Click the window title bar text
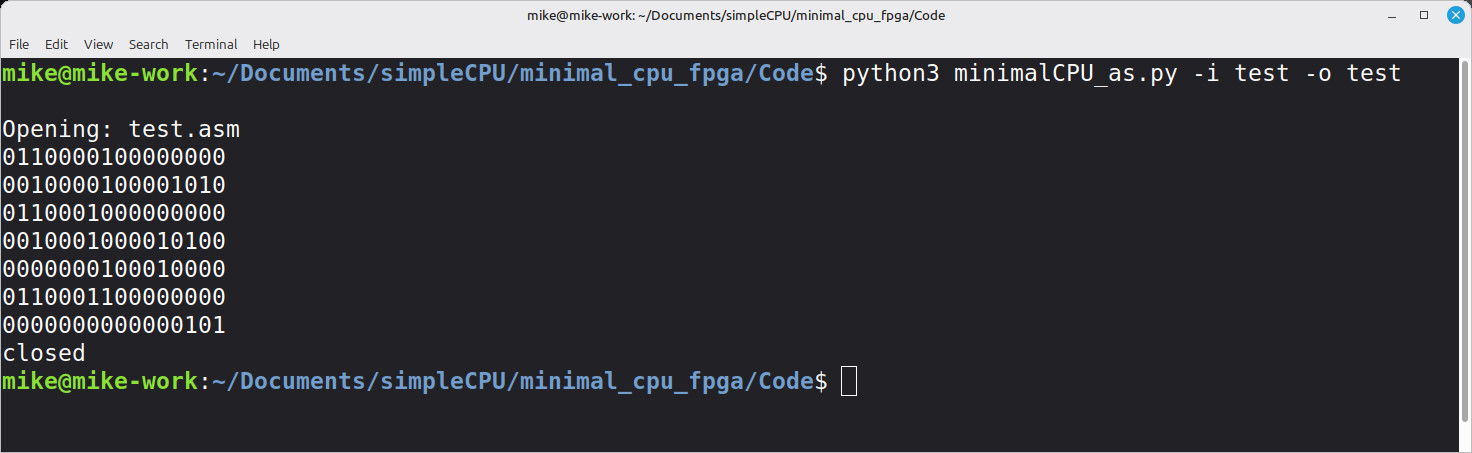Viewport: 1472px width, 453px height. [736, 15]
